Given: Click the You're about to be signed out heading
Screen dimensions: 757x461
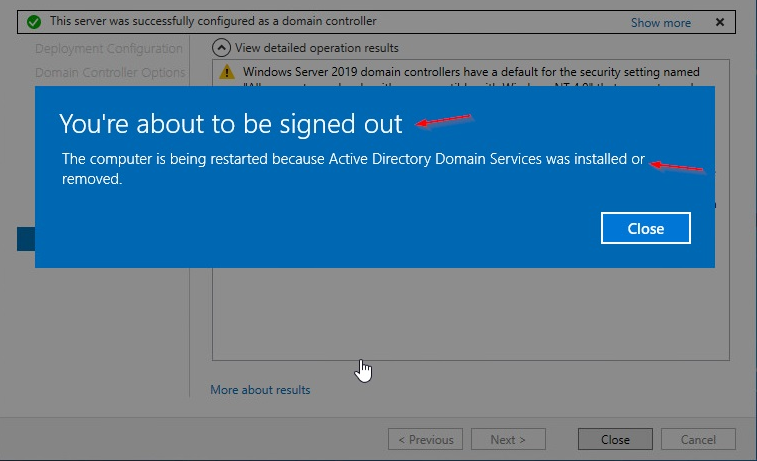Looking at the screenshot, I should pyautogui.click(x=231, y=124).
